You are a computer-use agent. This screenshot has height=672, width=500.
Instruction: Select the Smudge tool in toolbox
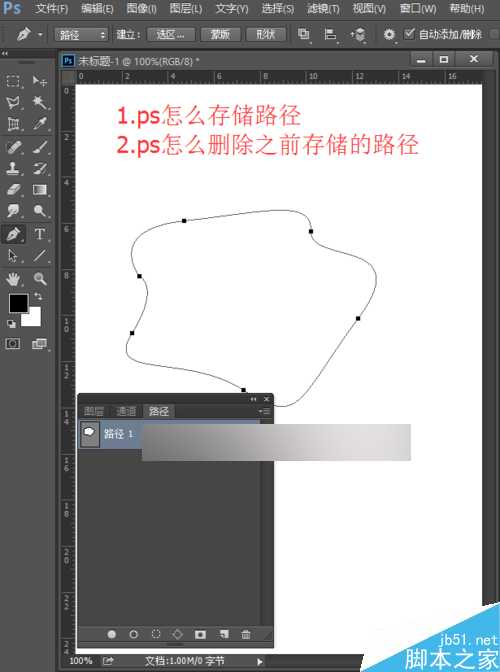(x=13, y=210)
